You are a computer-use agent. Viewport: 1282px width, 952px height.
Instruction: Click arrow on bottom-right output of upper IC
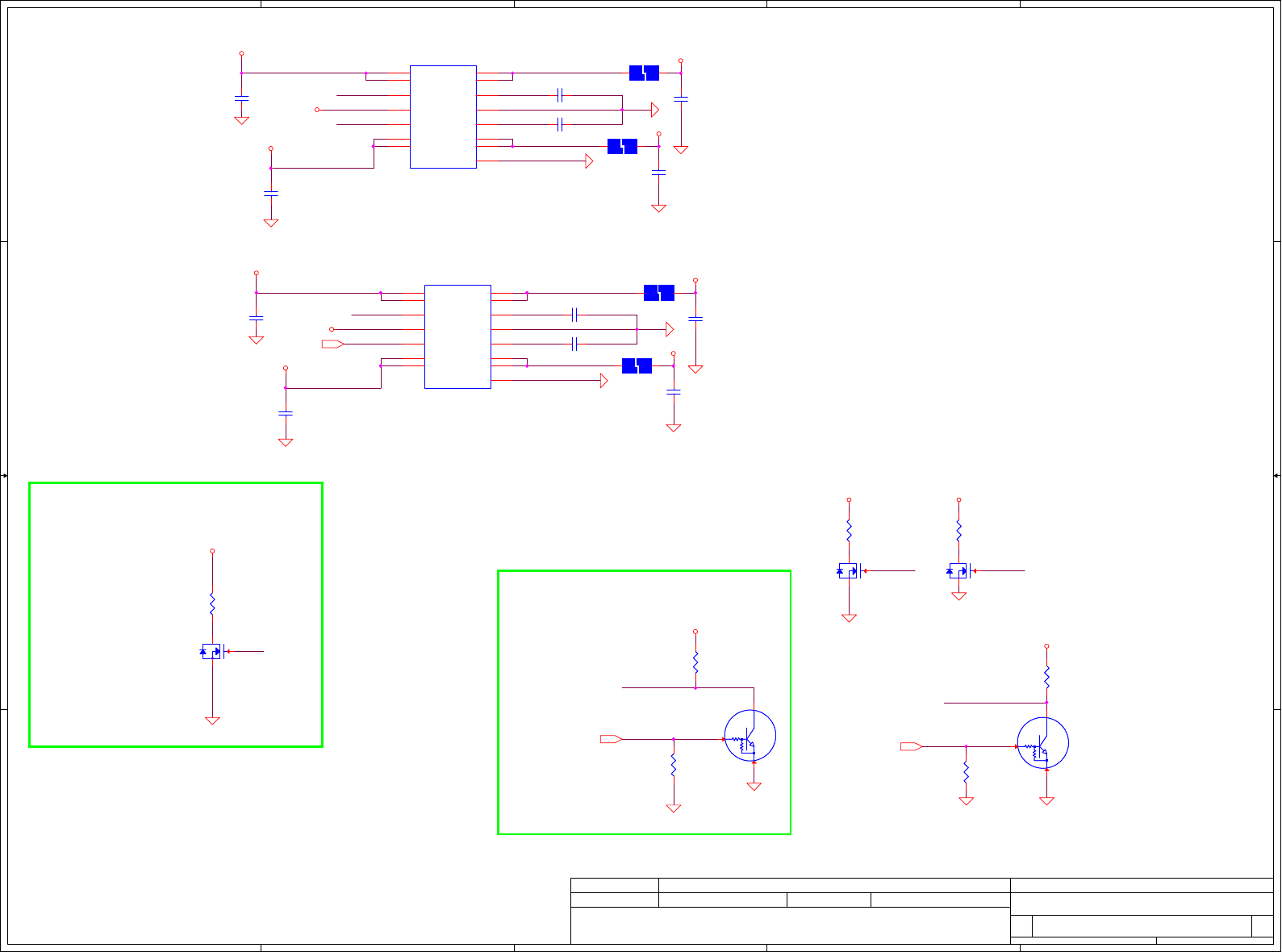click(x=589, y=161)
